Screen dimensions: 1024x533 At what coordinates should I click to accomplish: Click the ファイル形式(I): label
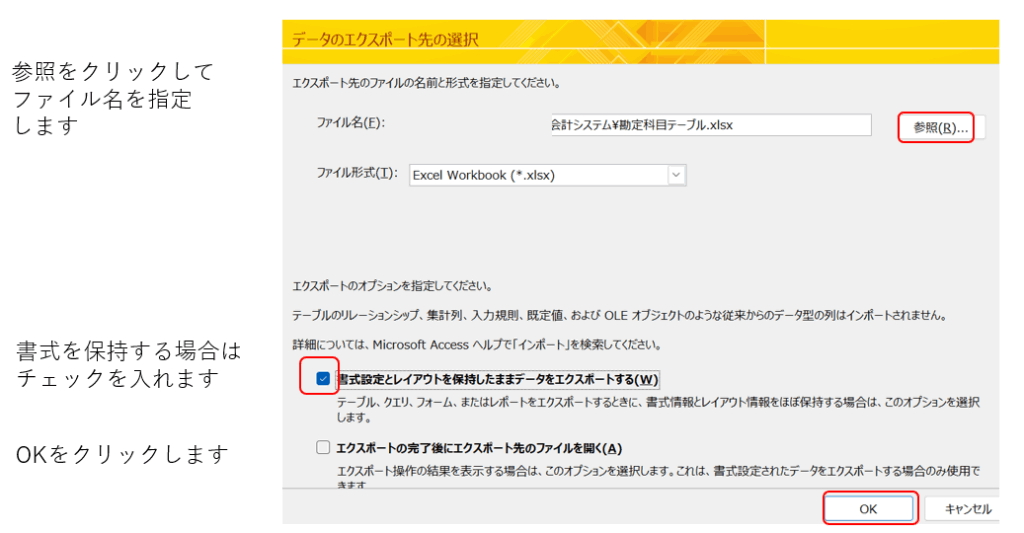(x=356, y=174)
